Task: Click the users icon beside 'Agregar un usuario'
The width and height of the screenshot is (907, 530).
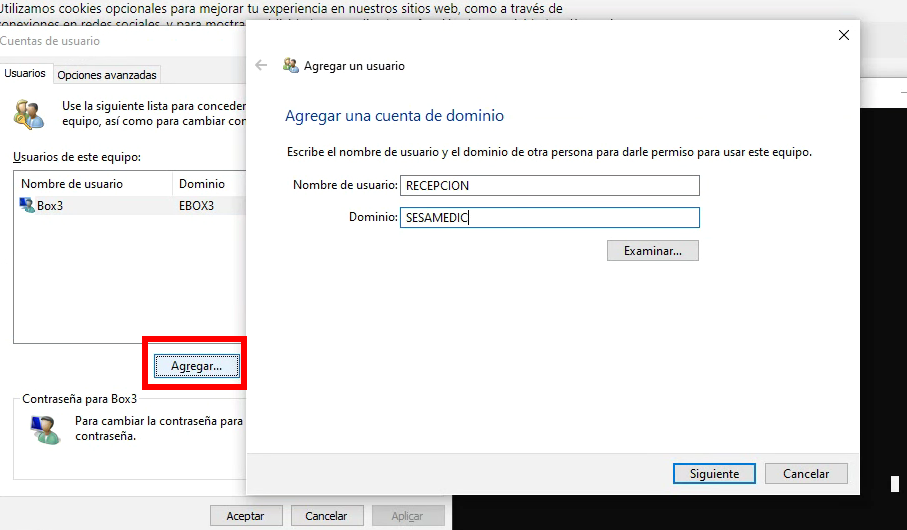Action: tap(291, 66)
